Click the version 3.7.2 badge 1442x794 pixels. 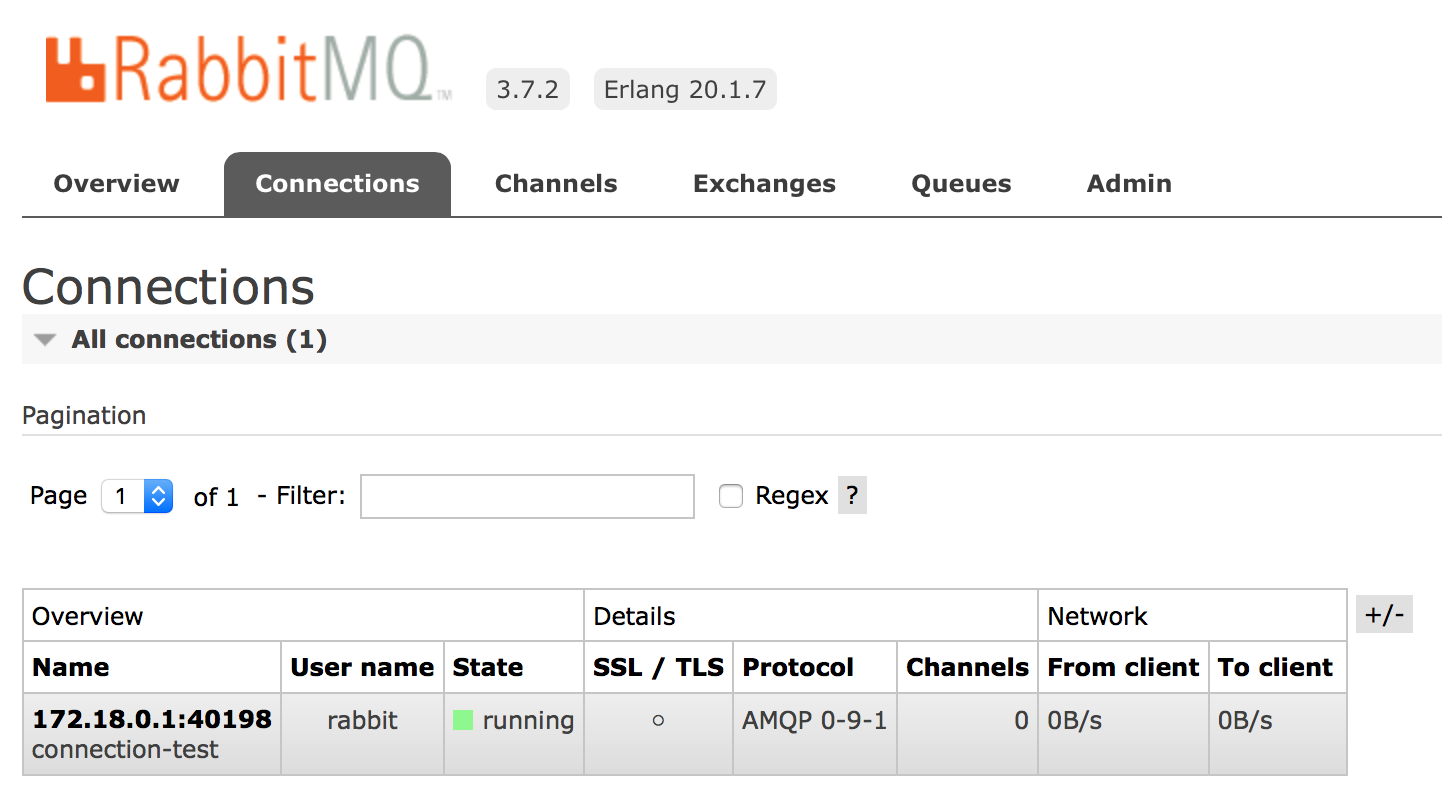(527, 89)
